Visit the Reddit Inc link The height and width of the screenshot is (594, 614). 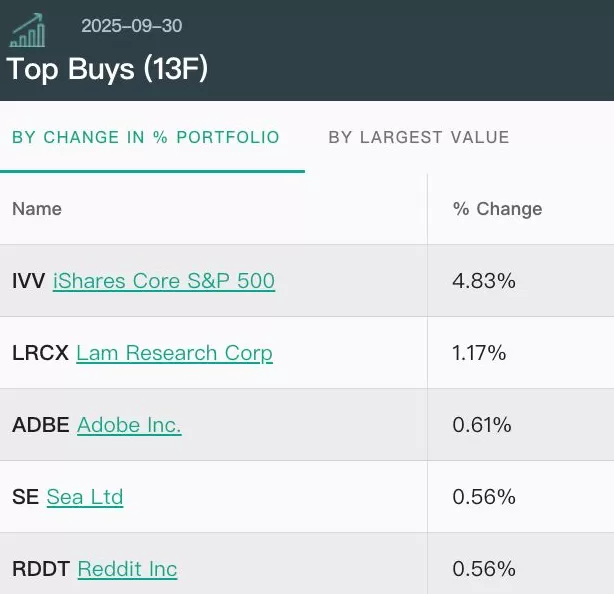click(x=127, y=569)
